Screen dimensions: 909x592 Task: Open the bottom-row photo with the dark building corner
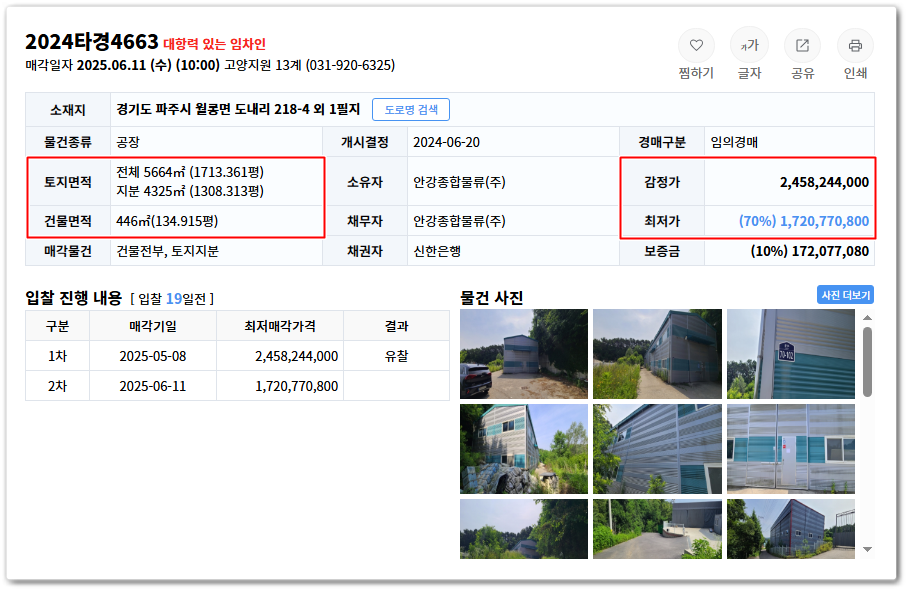coord(791,529)
